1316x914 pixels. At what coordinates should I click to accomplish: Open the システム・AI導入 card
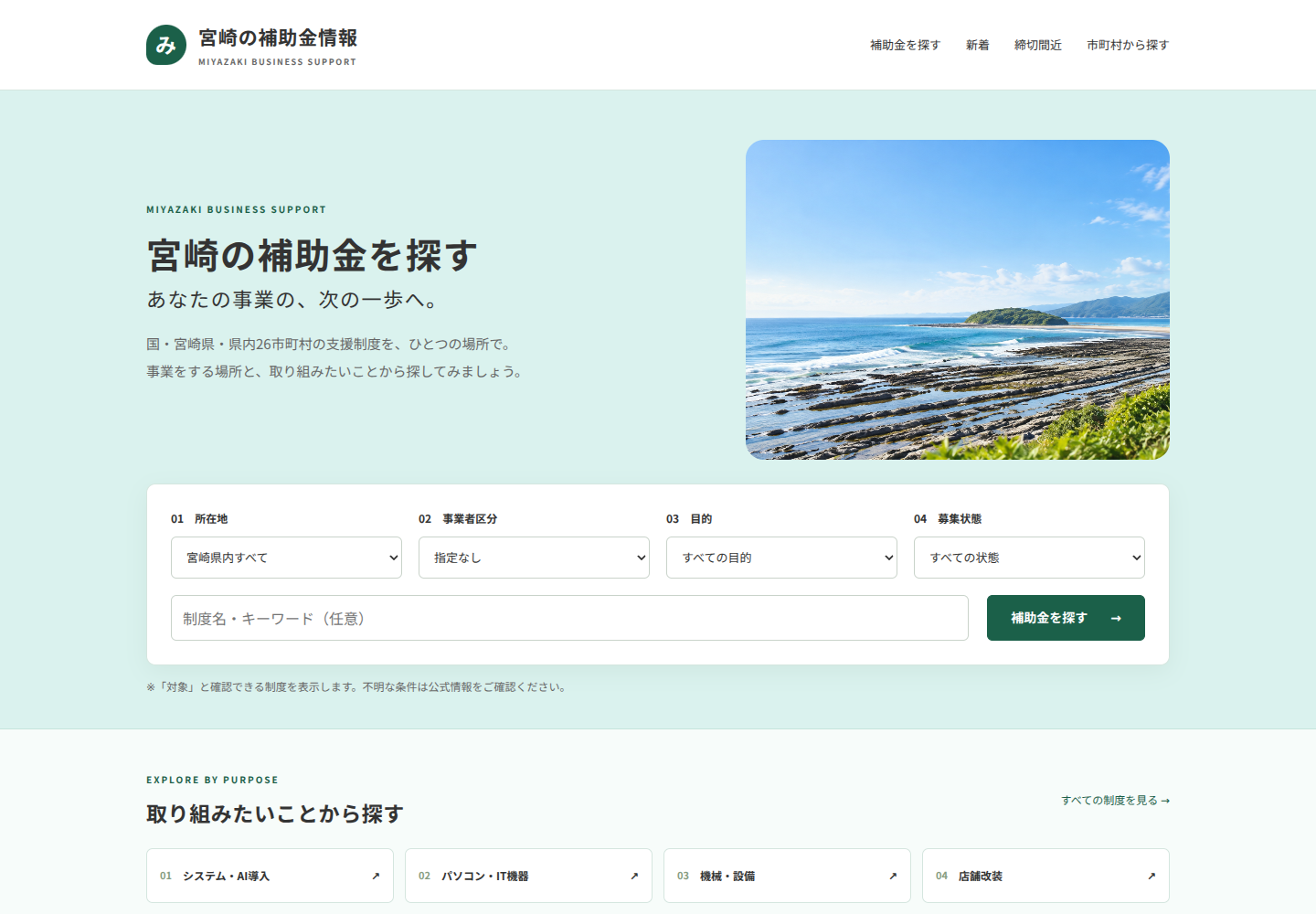coord(270,876)
